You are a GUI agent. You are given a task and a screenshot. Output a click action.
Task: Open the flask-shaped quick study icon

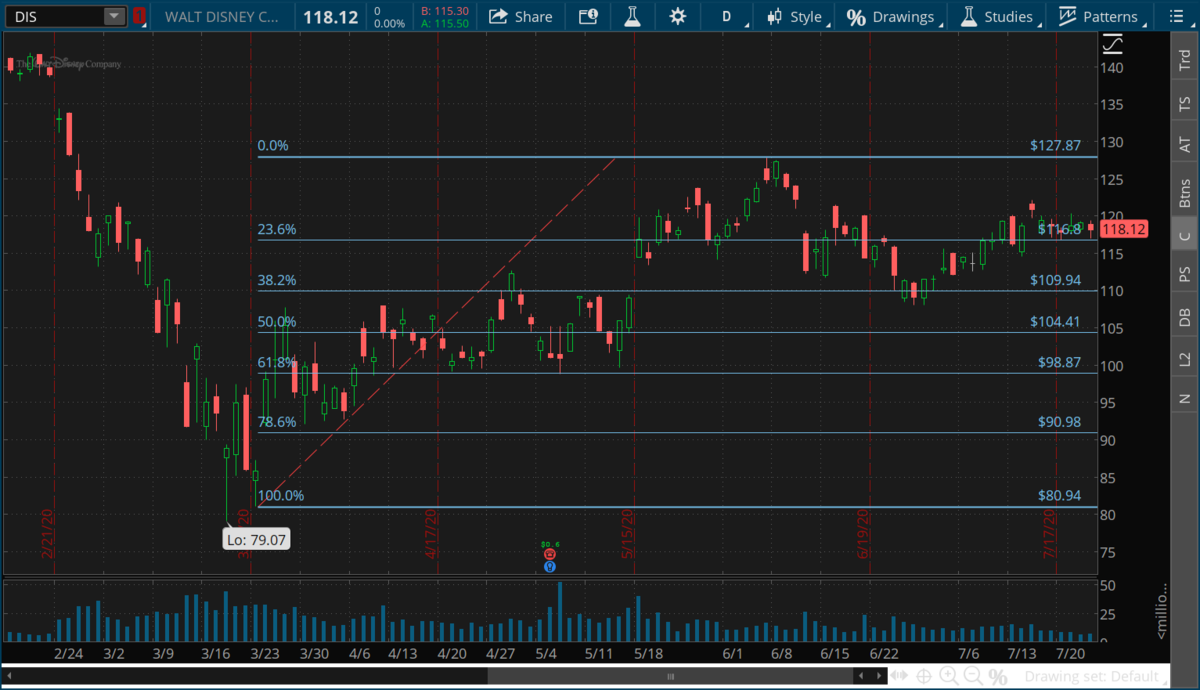(x=632, y=16)
